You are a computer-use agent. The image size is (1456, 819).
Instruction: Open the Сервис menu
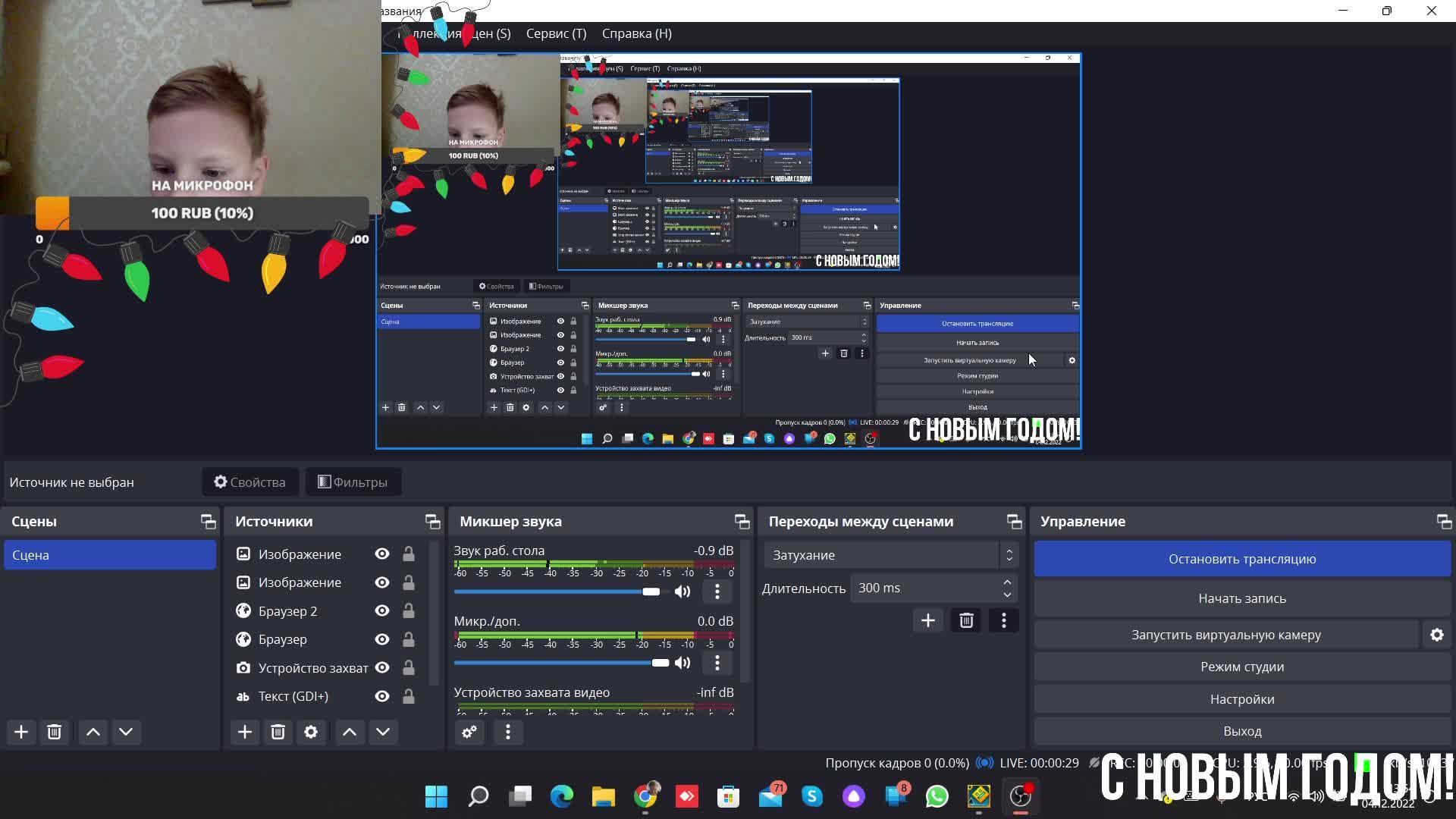[554, 33]
